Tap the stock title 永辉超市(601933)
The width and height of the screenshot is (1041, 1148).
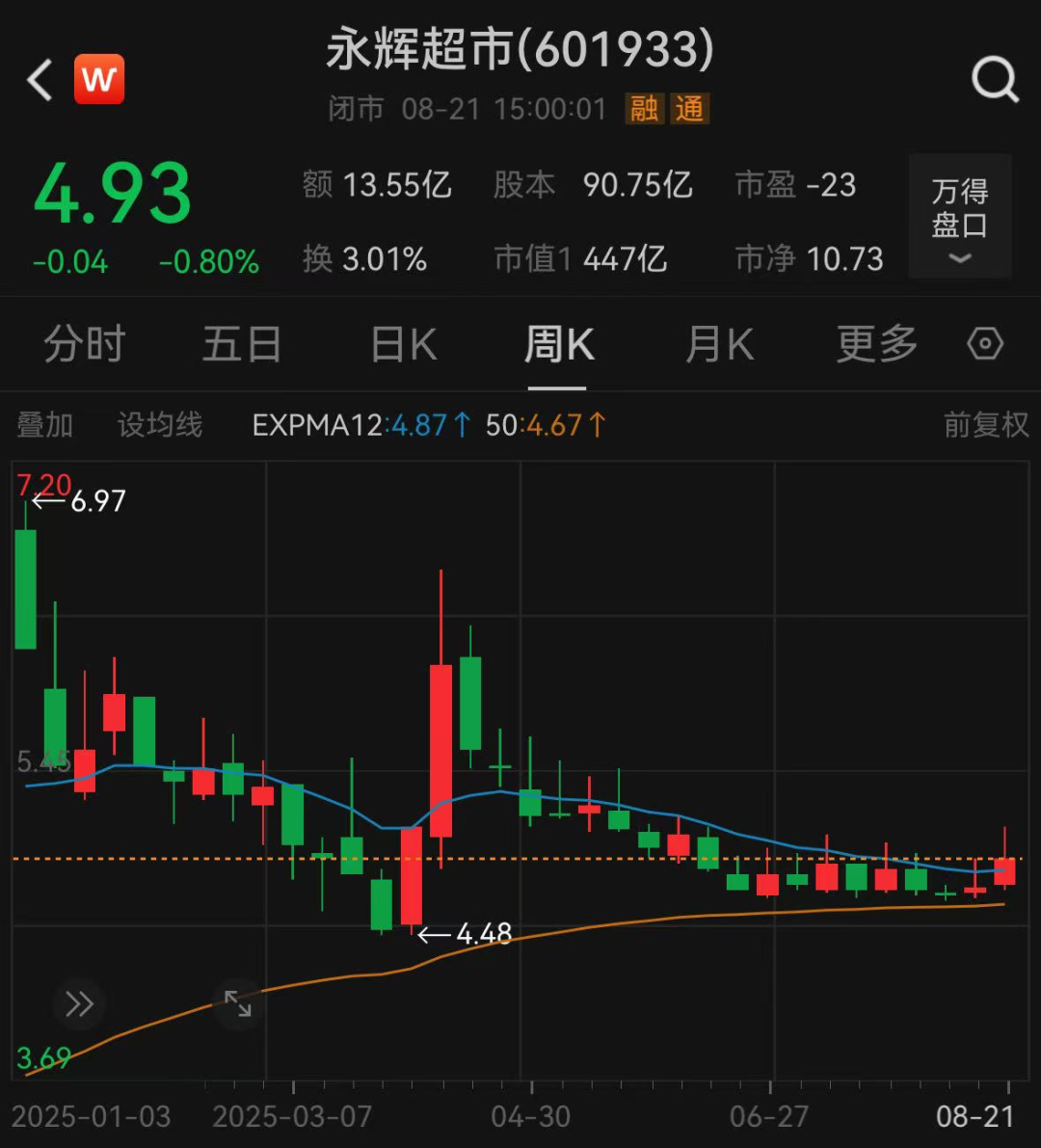520,50
